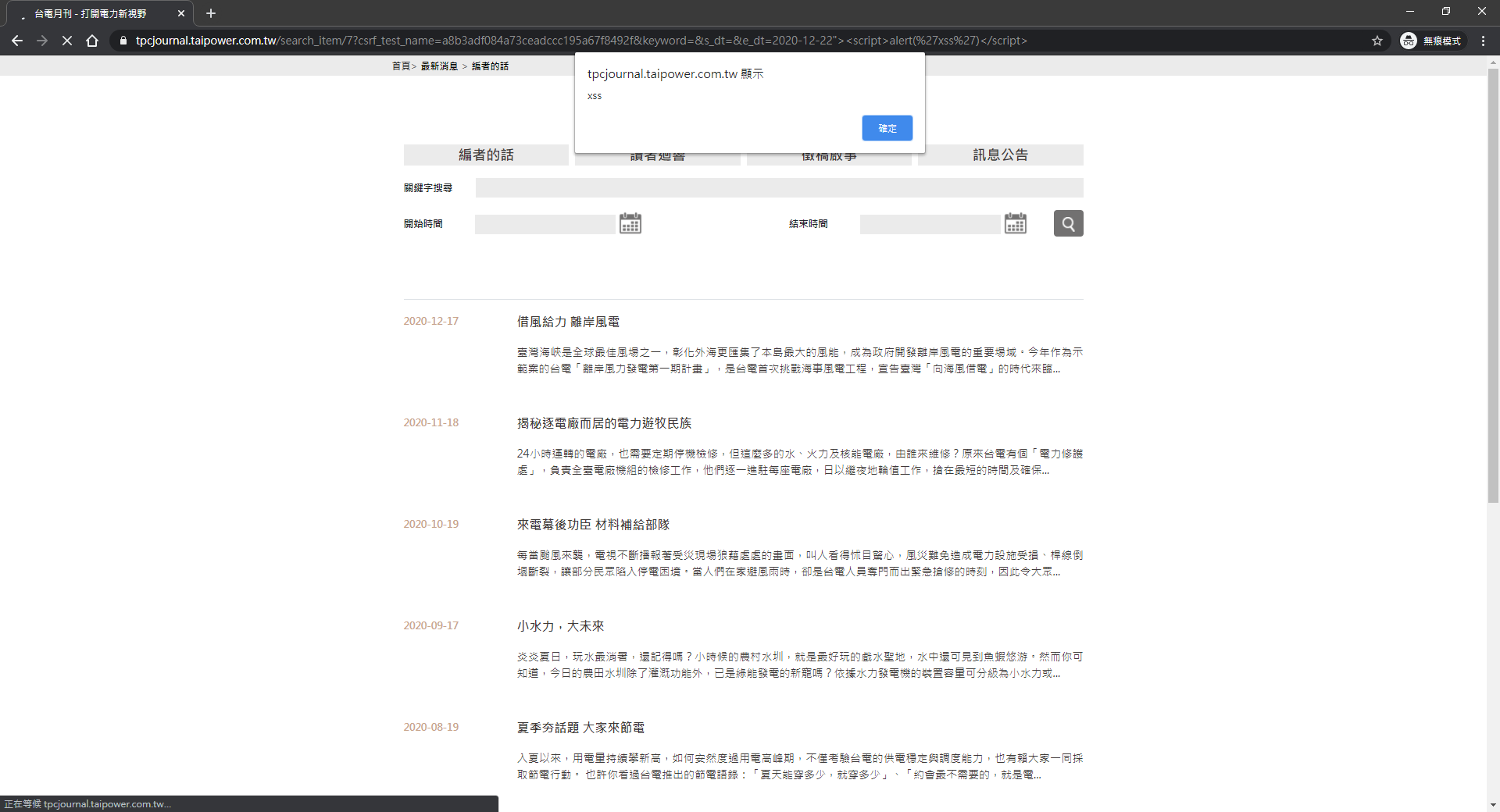Minimize the browser window
Screen dimensions: 1500x812
(x=1410, y=12)
